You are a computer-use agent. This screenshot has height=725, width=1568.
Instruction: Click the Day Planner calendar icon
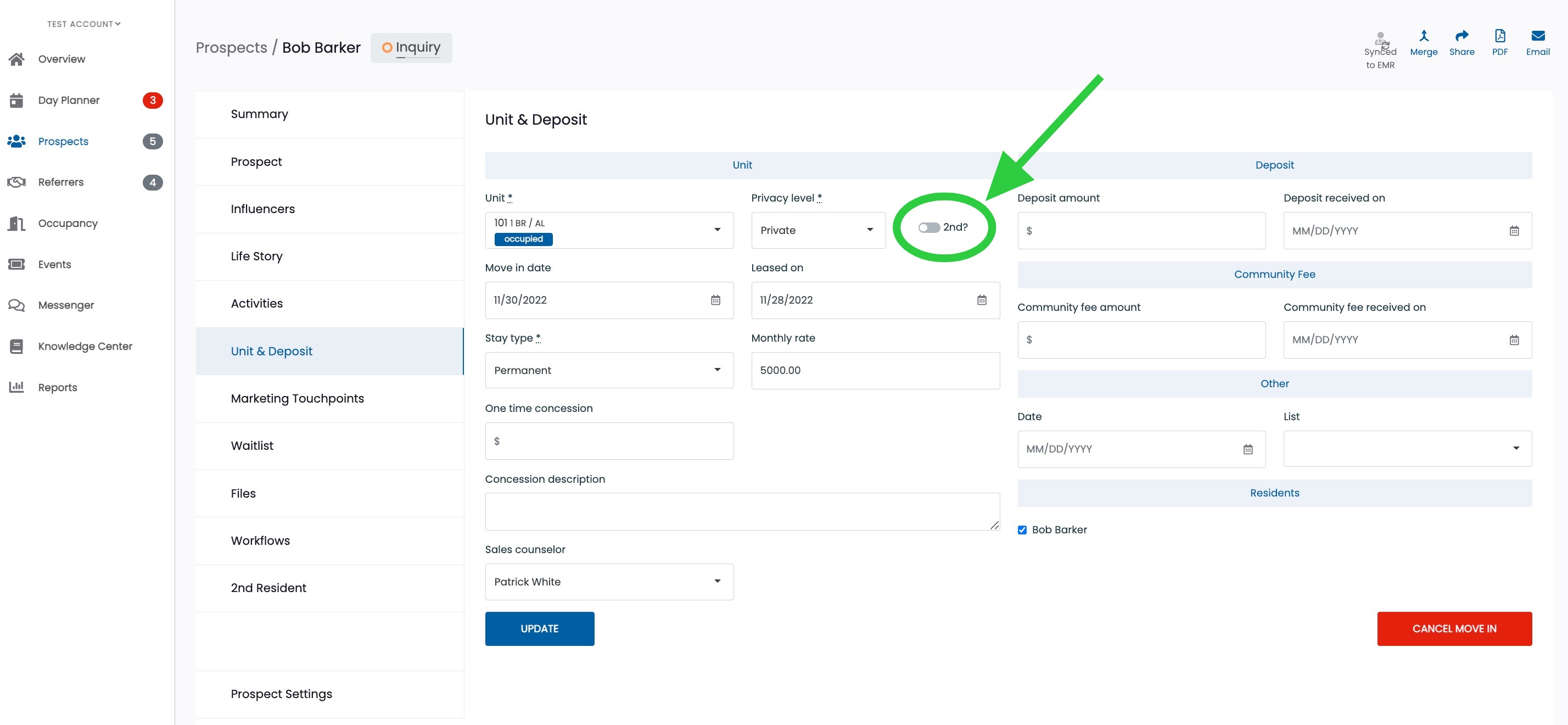point(16,101)
